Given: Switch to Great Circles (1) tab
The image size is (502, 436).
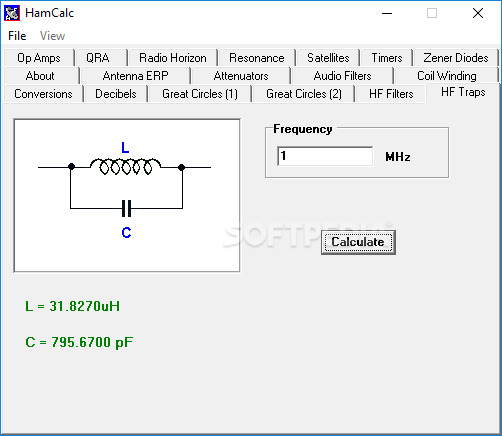Looking at the screenshot, I should point(200,94).
